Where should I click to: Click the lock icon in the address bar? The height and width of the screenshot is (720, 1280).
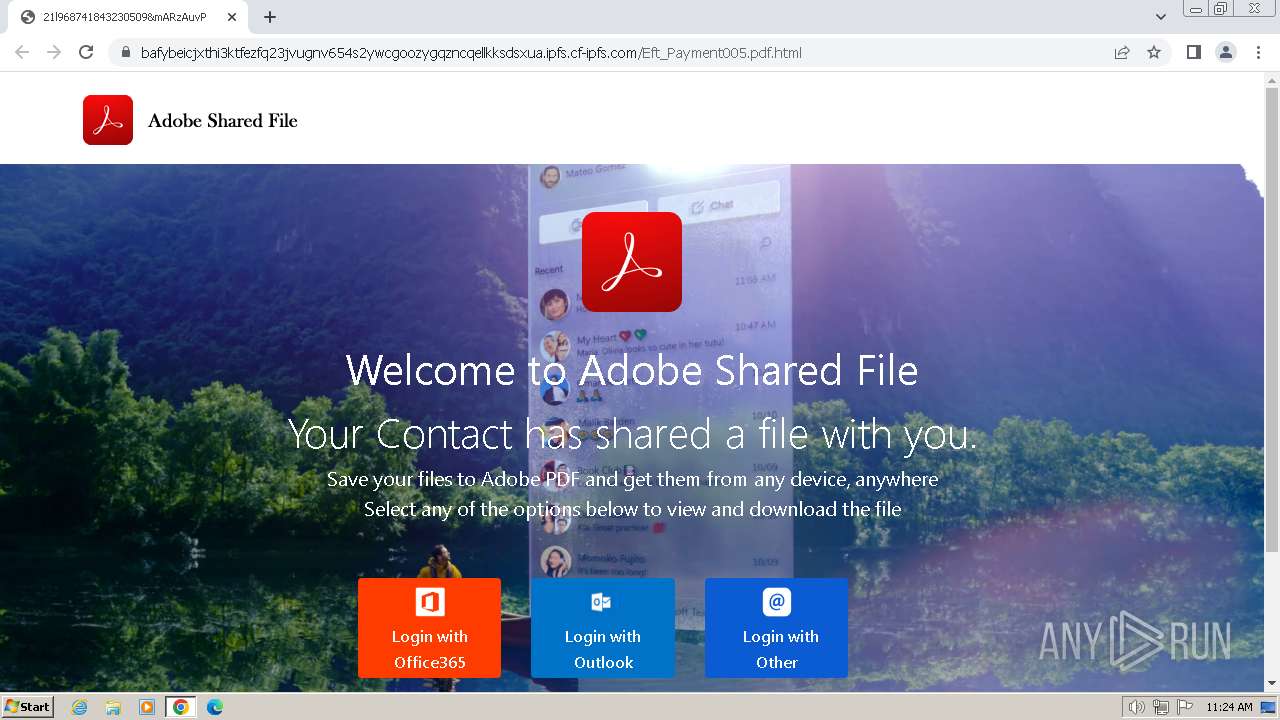click(x=126, y=53)
